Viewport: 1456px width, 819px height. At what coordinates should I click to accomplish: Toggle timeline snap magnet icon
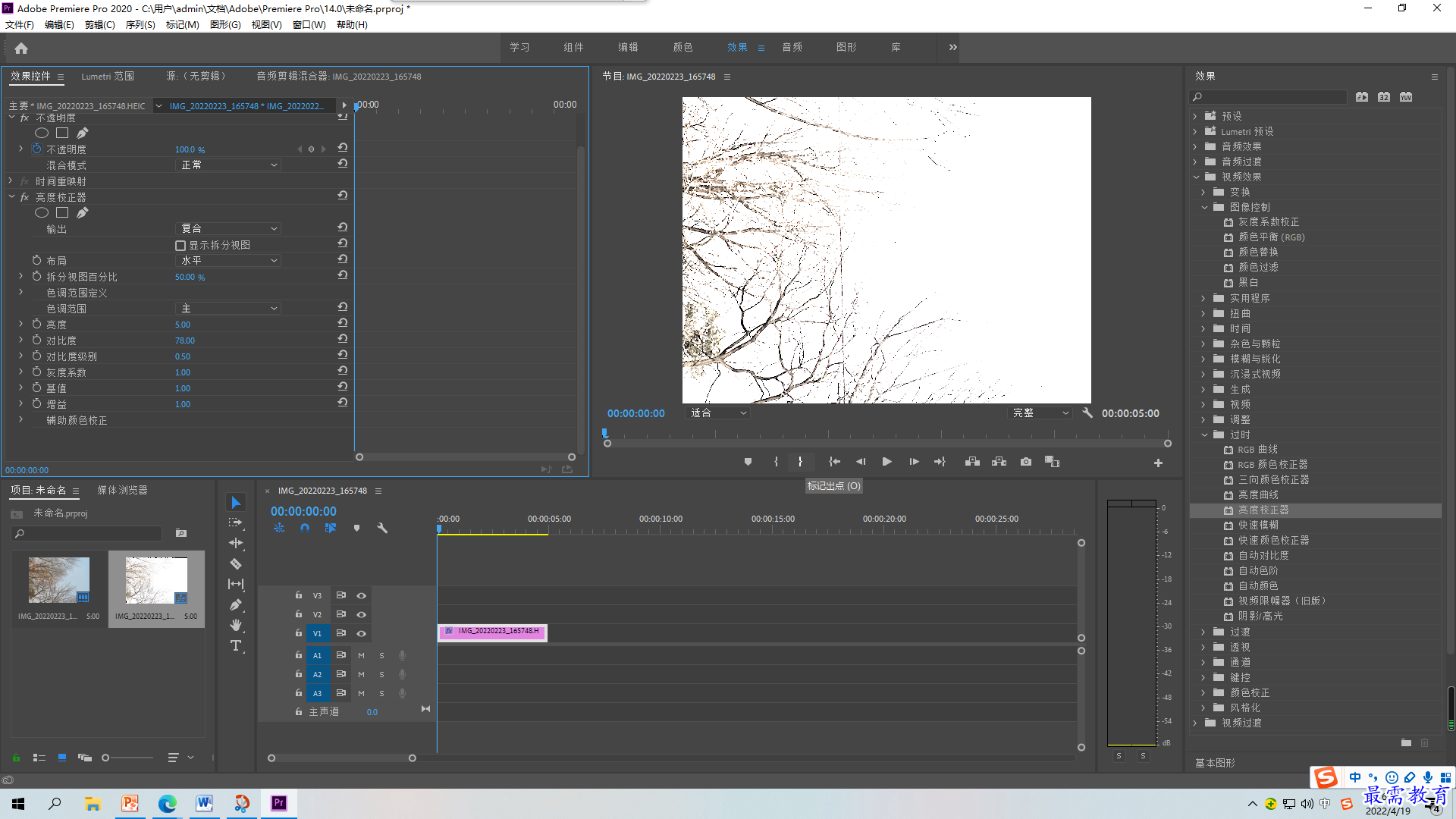pyautogui.click(x=305, y=528)
